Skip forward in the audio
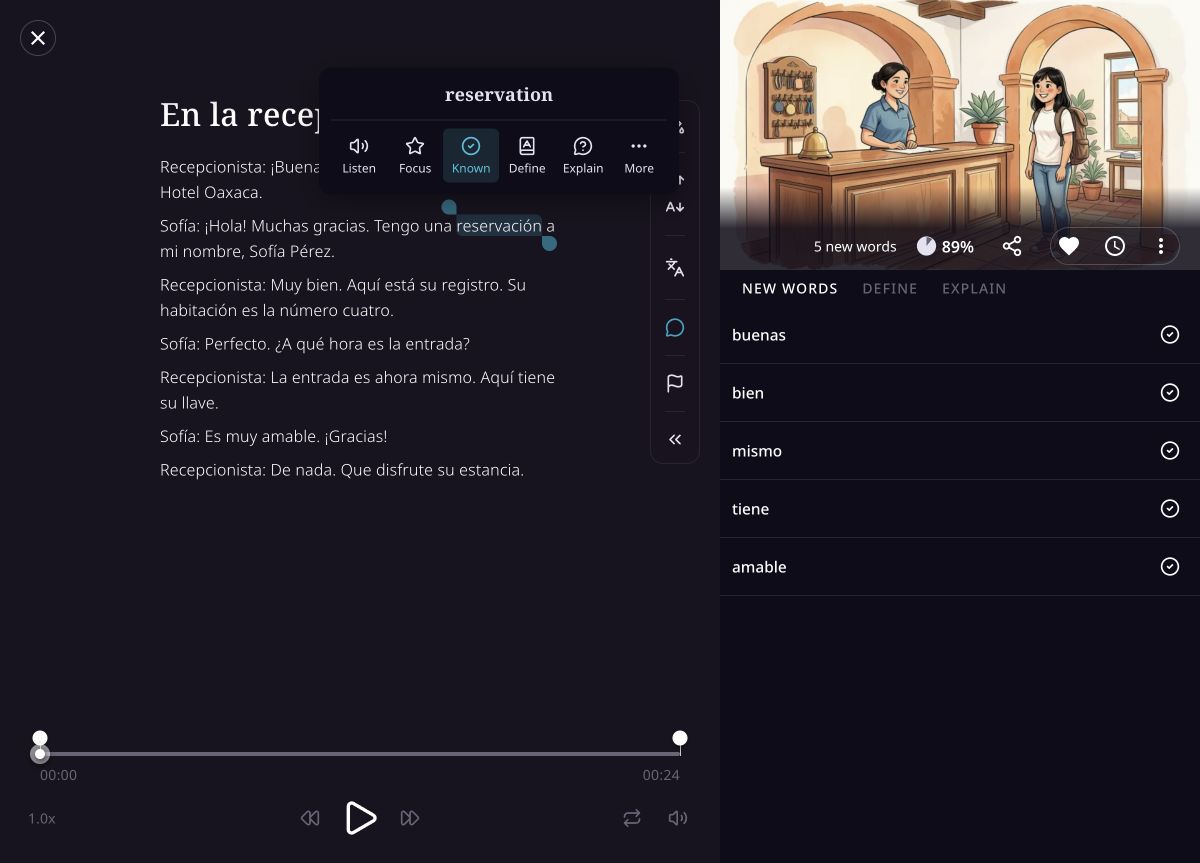1200x863 pixels. coord(410,818)
